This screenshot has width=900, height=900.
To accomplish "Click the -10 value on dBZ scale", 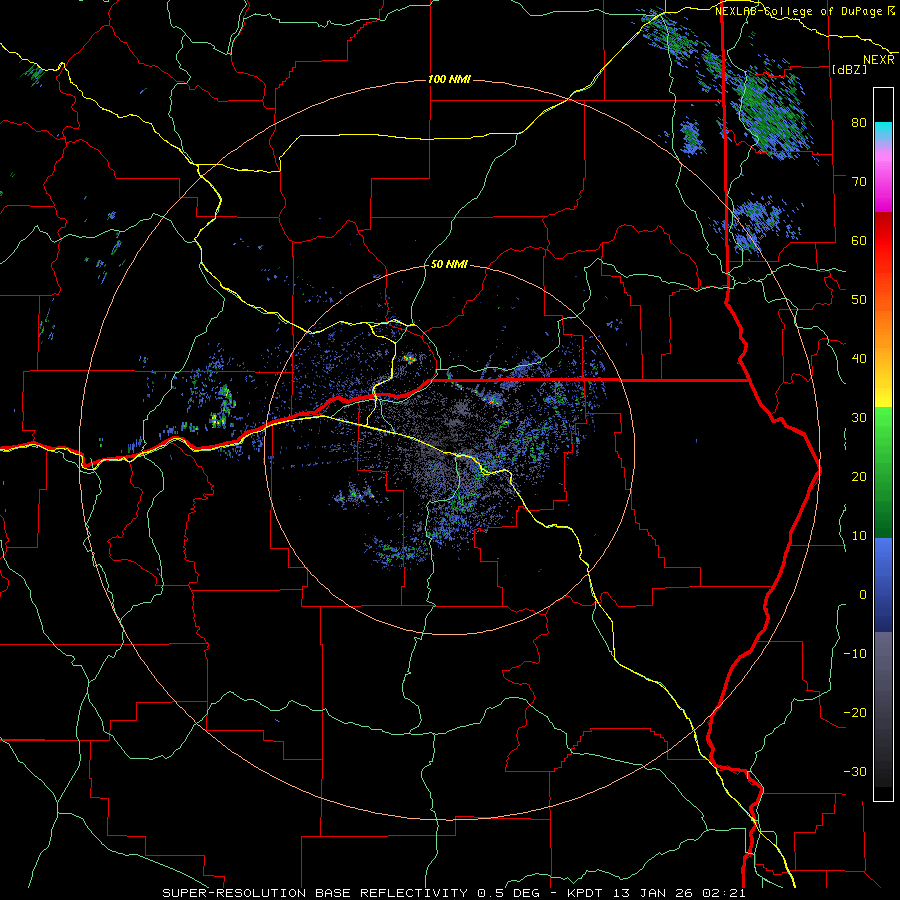I will tap(855, 654).
